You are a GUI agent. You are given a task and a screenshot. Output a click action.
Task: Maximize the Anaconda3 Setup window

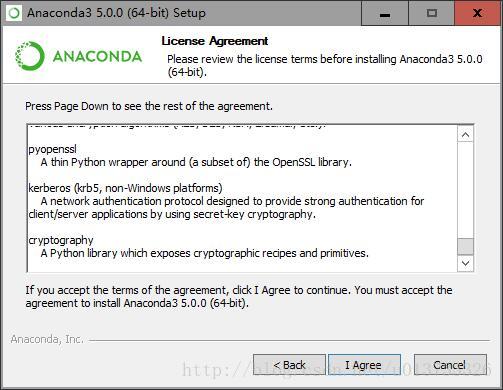click(432, 13)
